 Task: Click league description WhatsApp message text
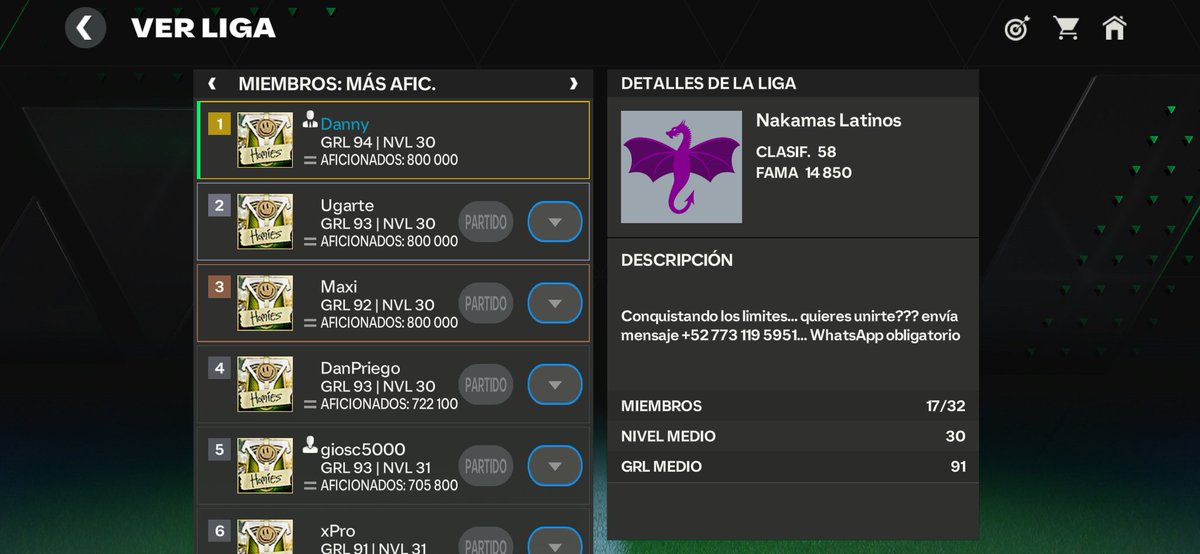click(x=791, y=325)
